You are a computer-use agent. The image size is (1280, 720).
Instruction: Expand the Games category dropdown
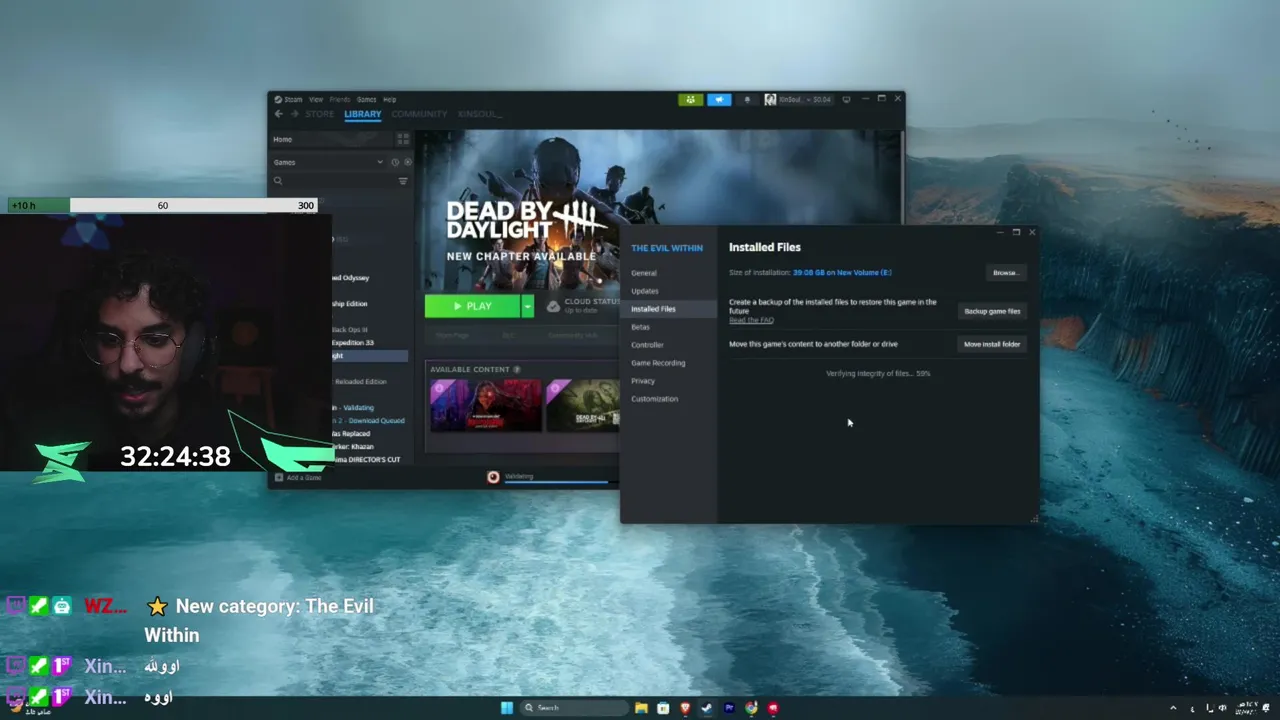[380, 162]
